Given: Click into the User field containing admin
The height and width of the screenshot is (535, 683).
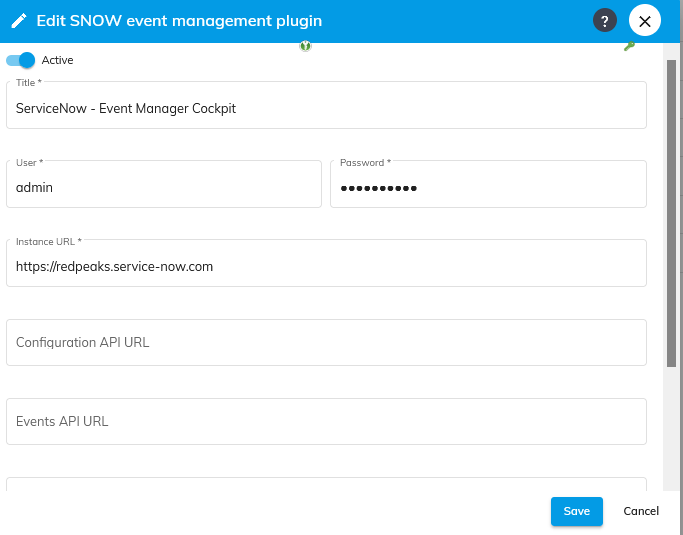Looking at the screenshot, I should (164, 187).
